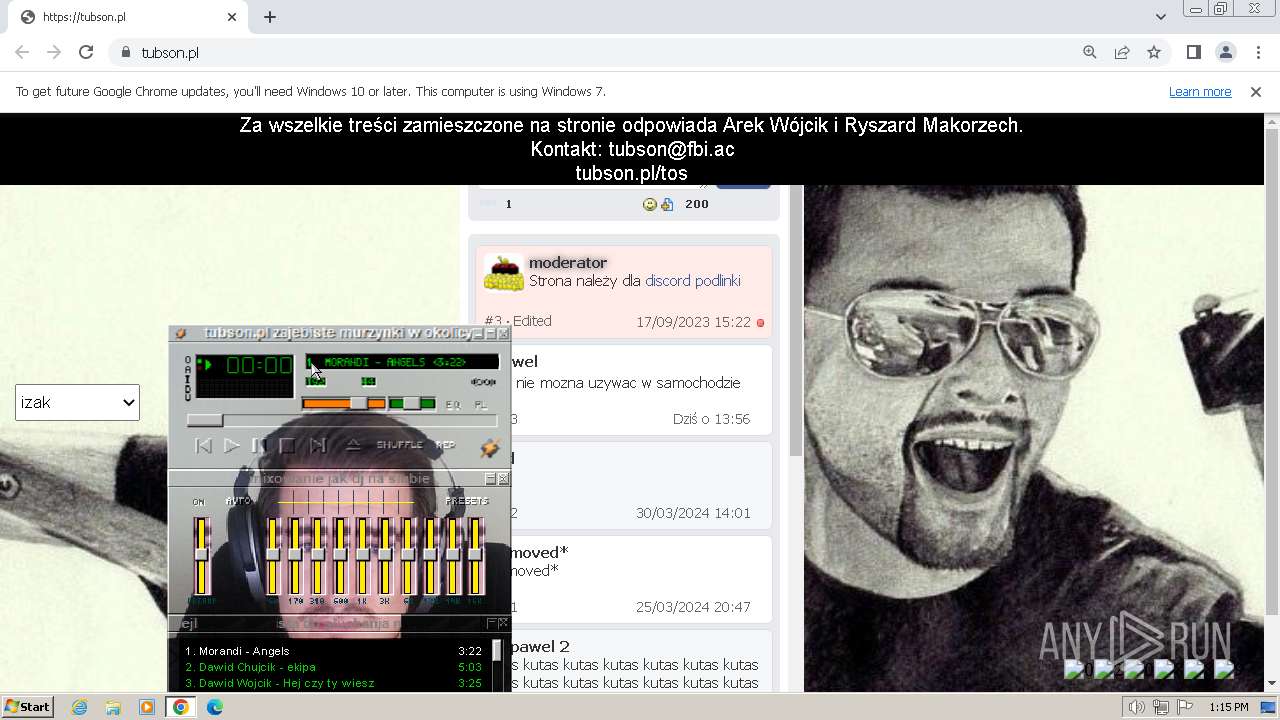Adjust the equalizer preamp slider

click(x=201, y=555)
